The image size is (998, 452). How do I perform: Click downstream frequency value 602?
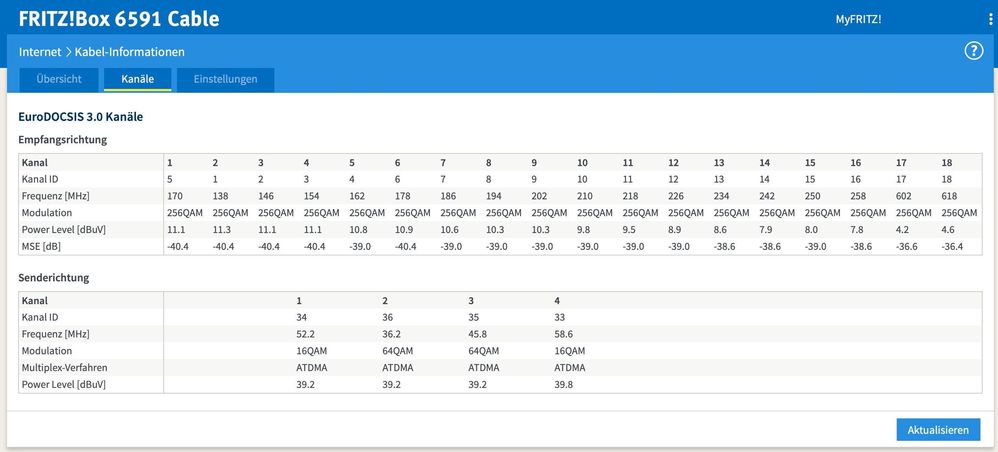[x=904, y=196]
